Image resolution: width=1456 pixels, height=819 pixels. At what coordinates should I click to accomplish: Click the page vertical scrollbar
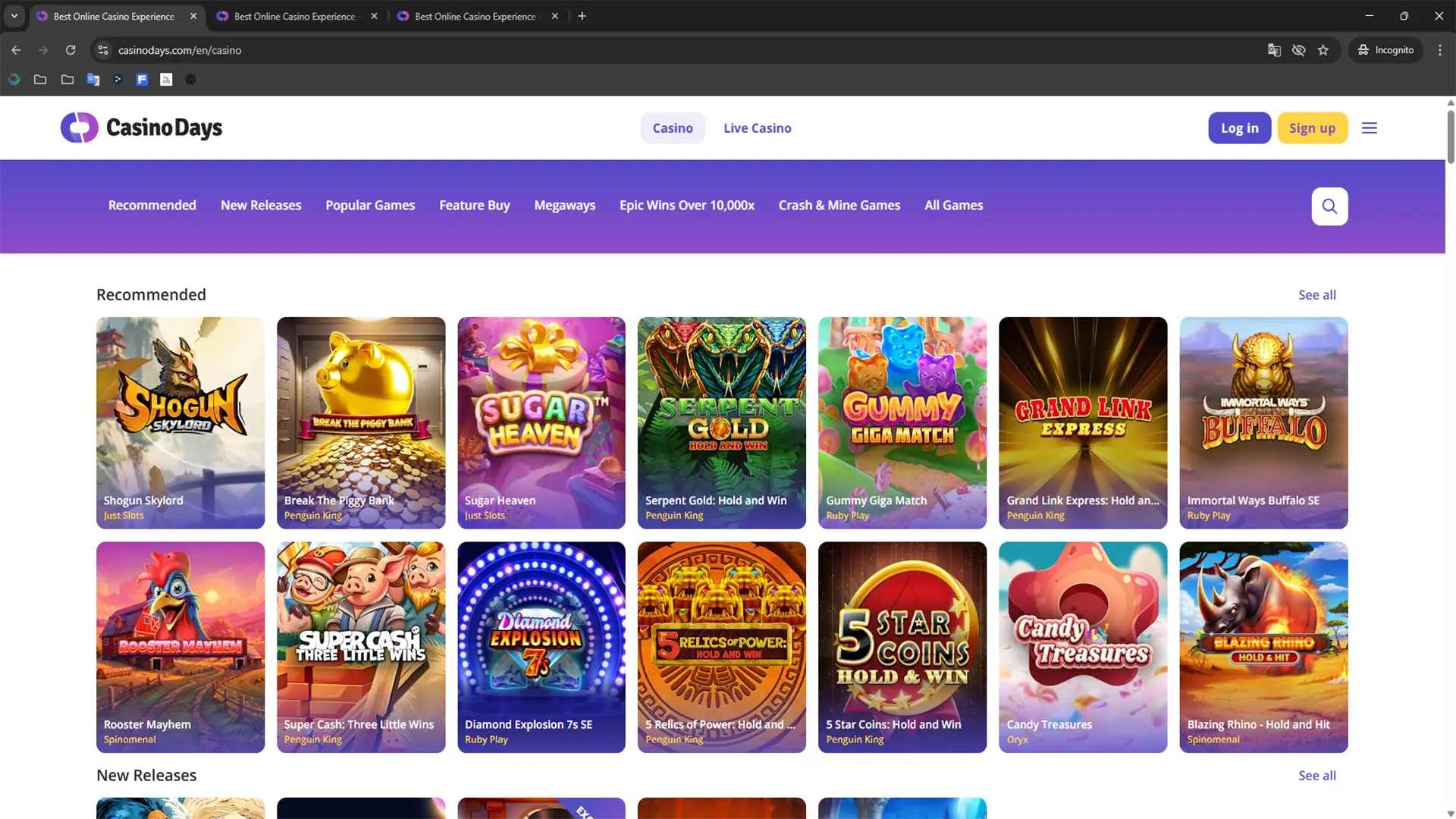tap(1450, 136)
